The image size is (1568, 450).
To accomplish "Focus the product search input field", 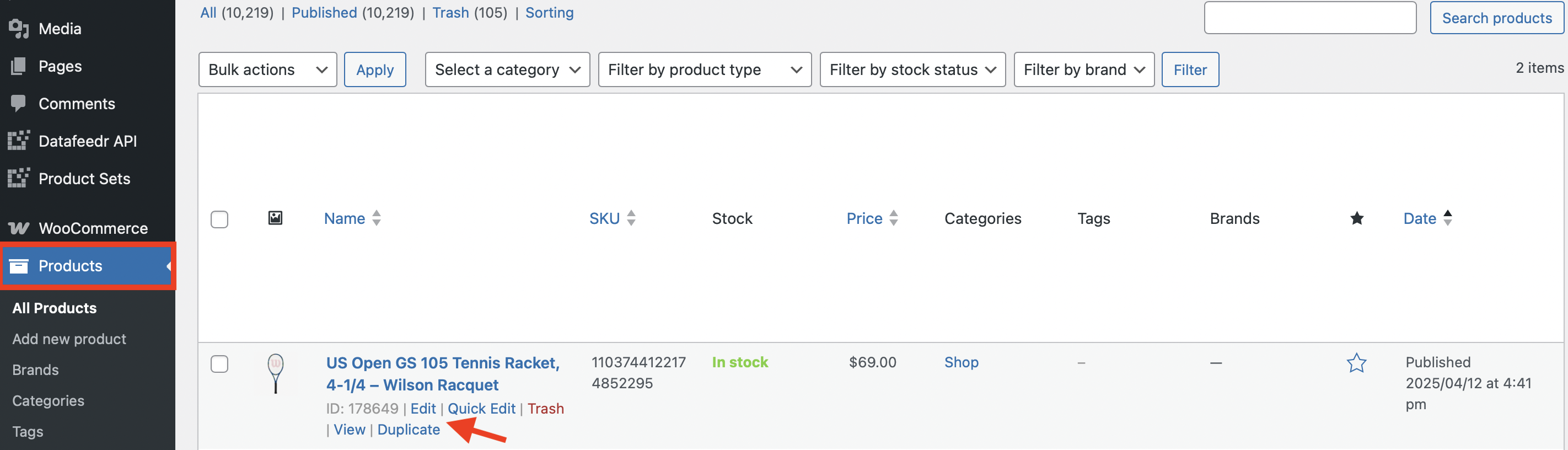I will 1310,18.
